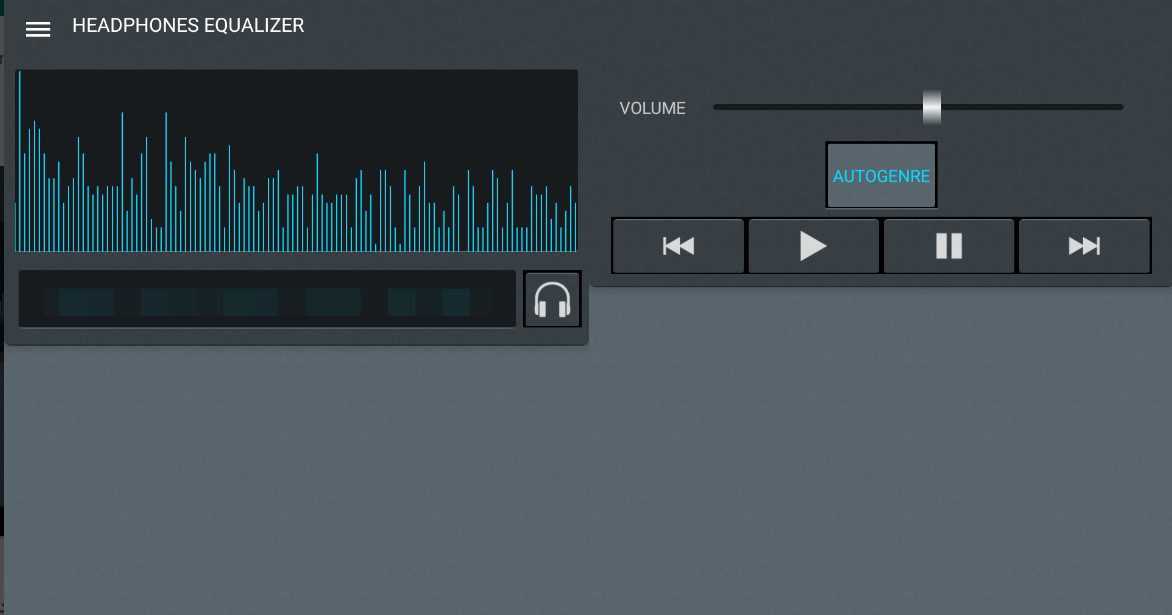
Task: Click the blue audio spectrum visualizer
Action: point(297,160)
